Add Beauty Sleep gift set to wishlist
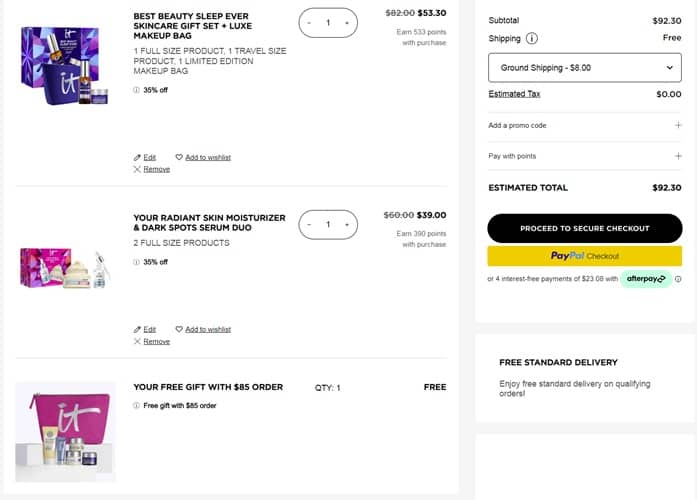 click(x=203, y=157)
